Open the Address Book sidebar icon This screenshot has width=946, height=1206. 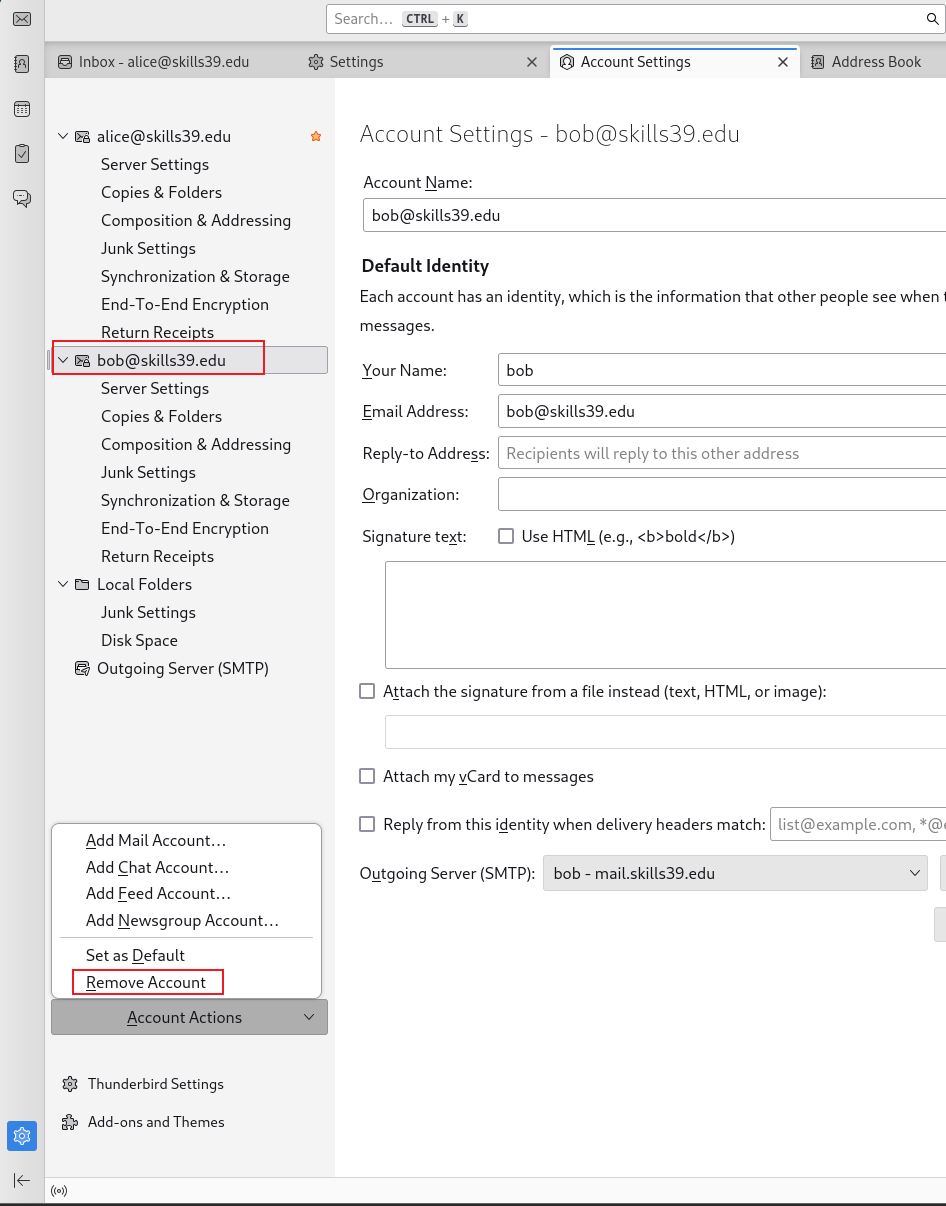pyautogui.click(x=21, y=64)
